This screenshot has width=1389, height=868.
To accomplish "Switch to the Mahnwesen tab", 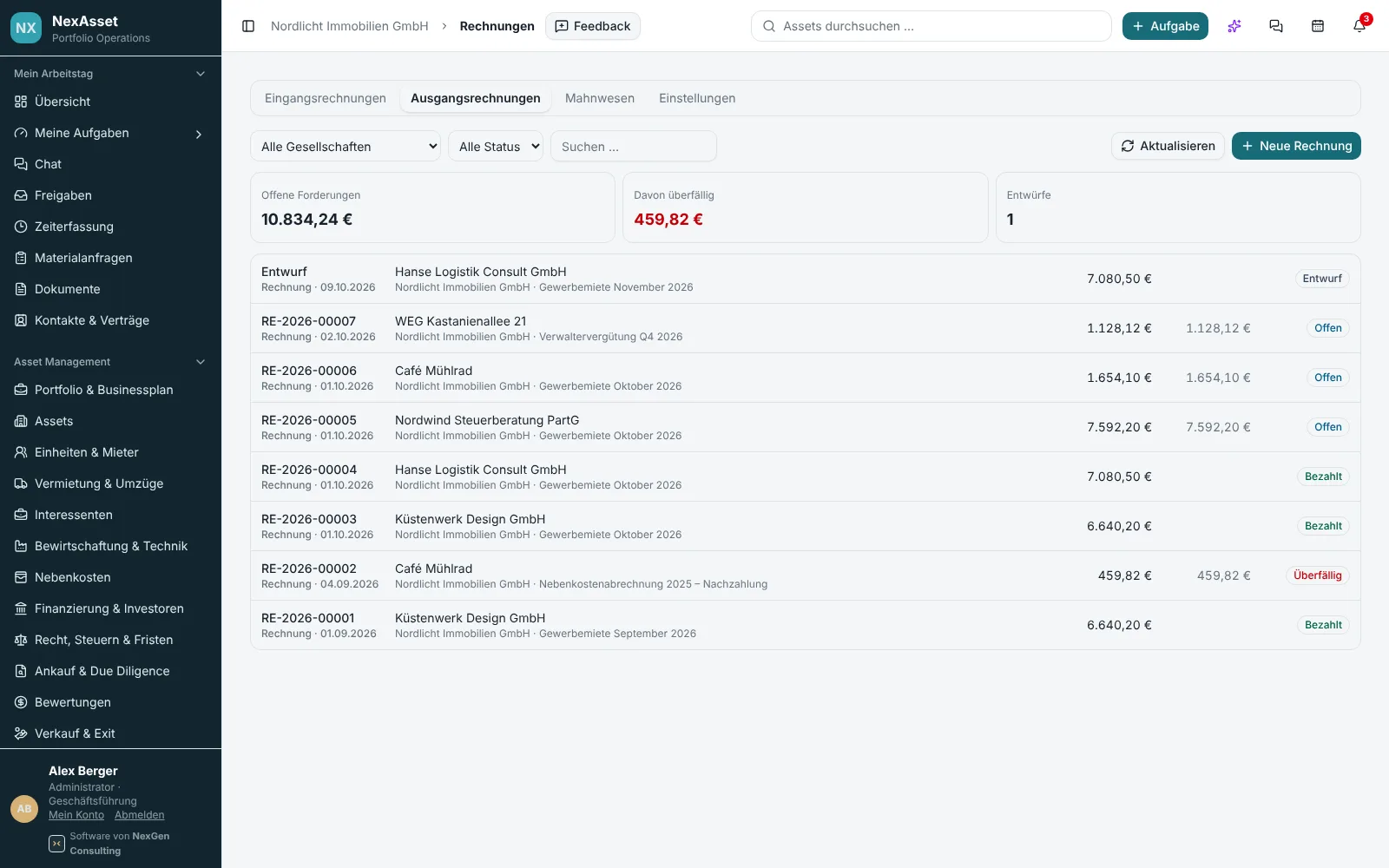I will click(x=600, y=98).
